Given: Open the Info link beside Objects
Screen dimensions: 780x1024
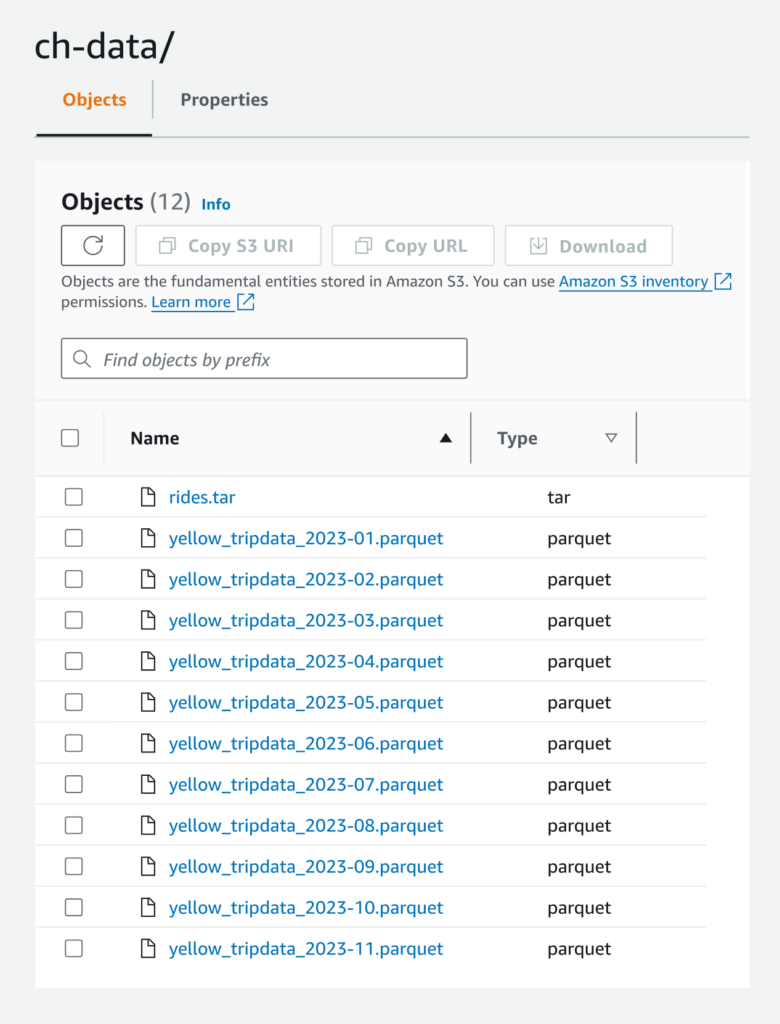Looking at the screenshot, I should tap(216, 204).
